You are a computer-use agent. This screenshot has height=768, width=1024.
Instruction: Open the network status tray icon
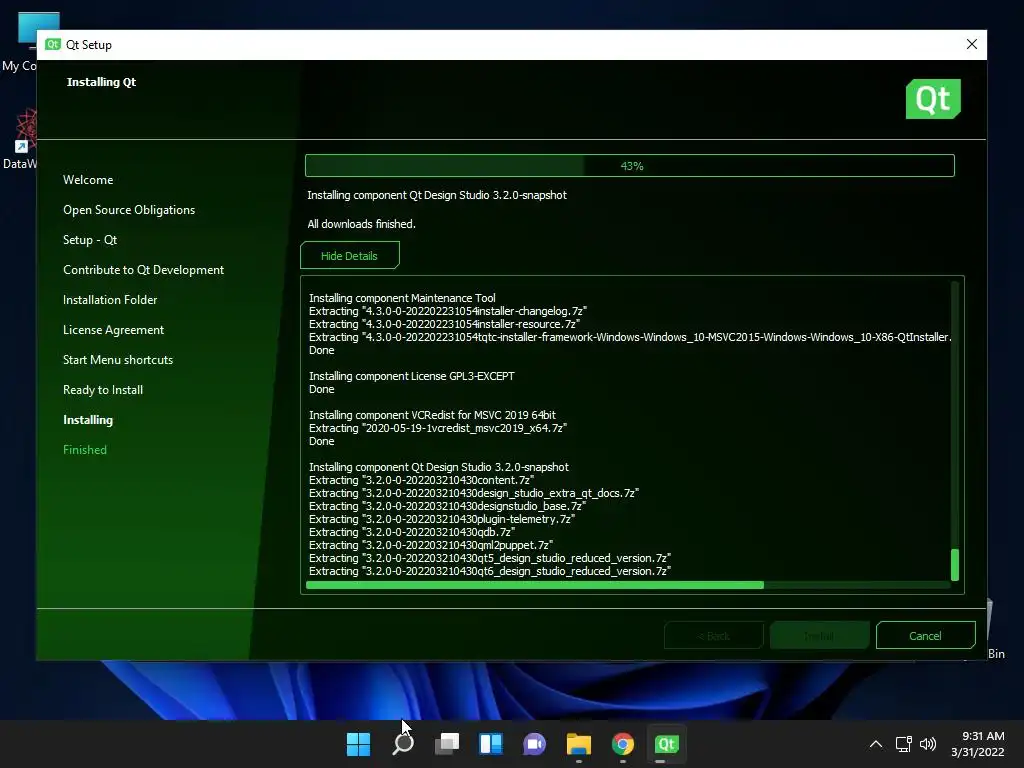[x=903, y=744]
